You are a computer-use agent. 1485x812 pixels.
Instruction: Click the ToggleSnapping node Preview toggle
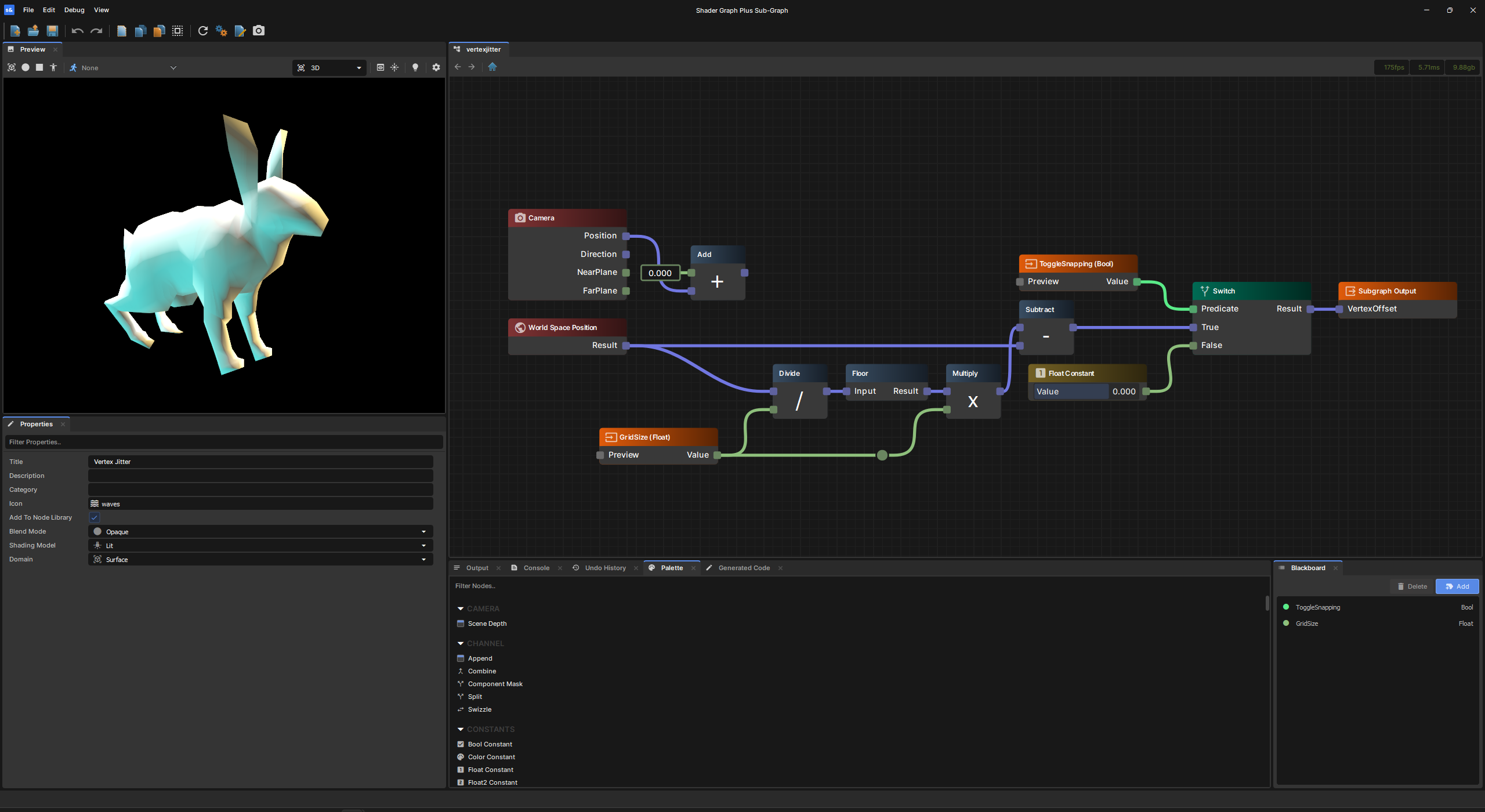tap(1020, 282)
